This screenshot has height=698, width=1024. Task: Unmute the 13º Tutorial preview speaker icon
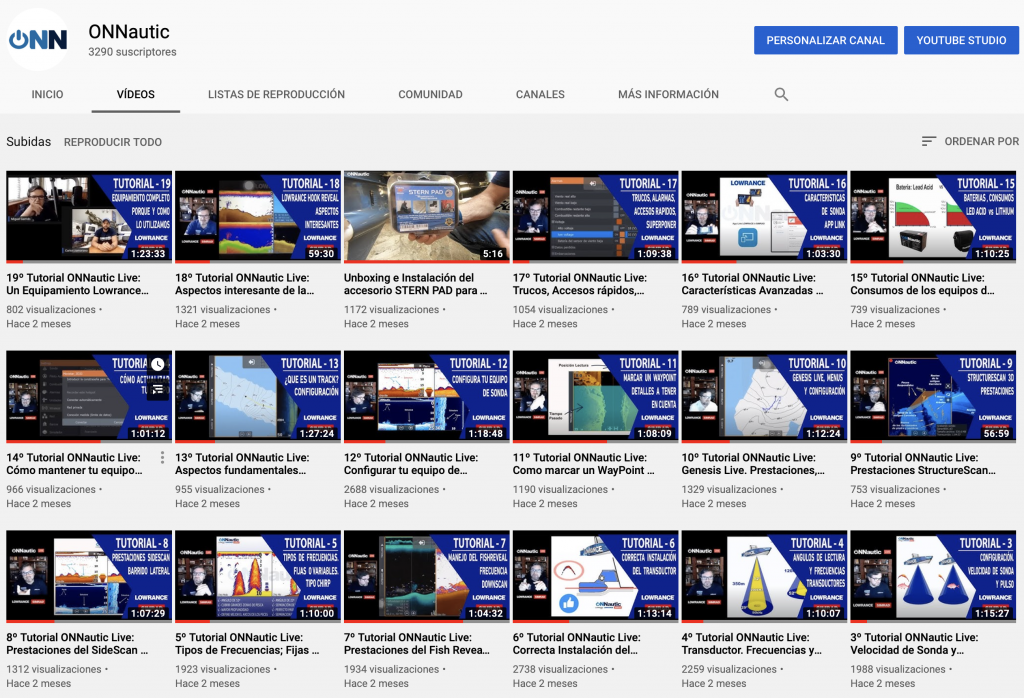click(251, 362)
